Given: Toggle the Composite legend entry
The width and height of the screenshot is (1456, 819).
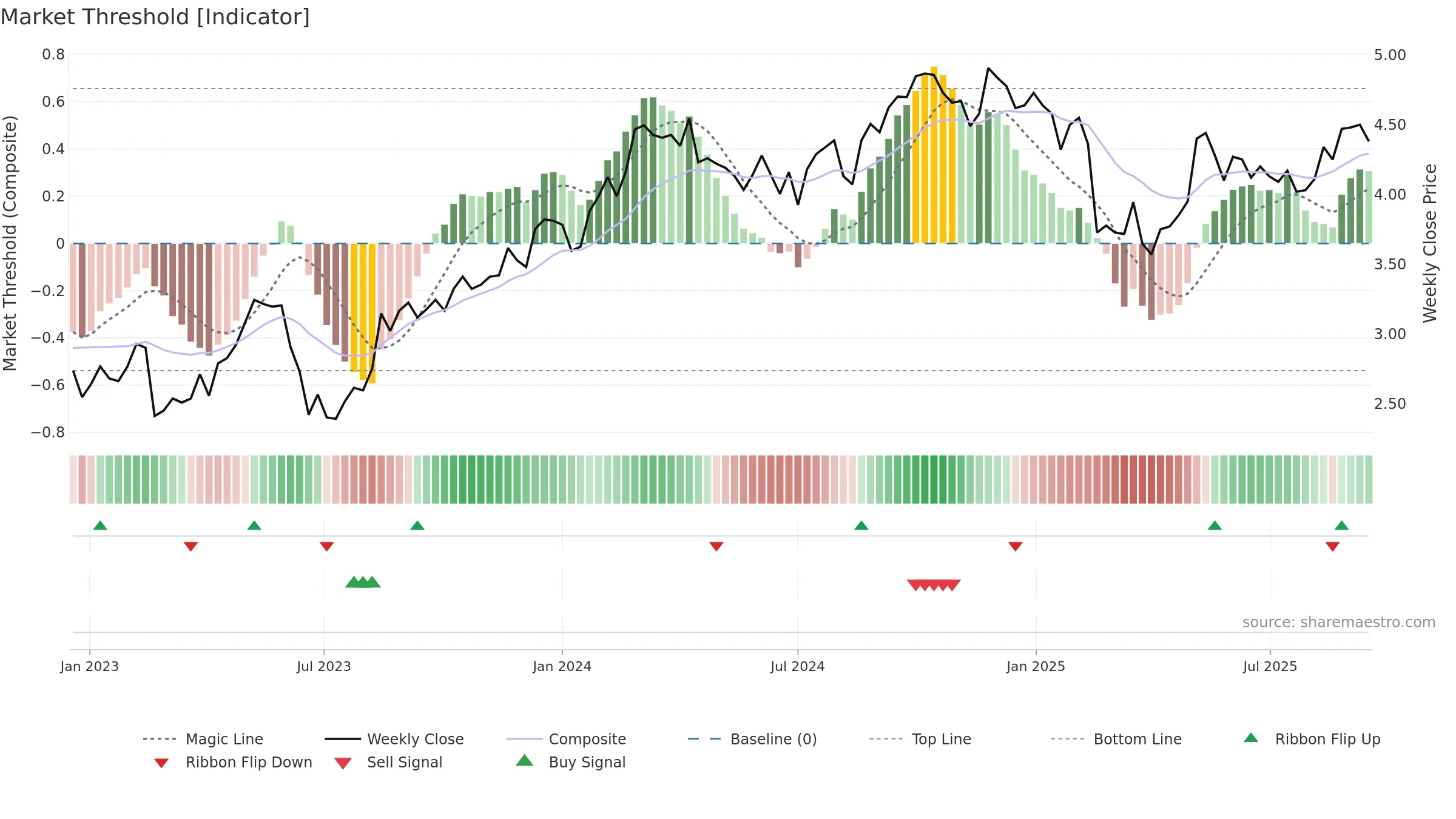Looking at the screenshot, I should tap(566, 739).
